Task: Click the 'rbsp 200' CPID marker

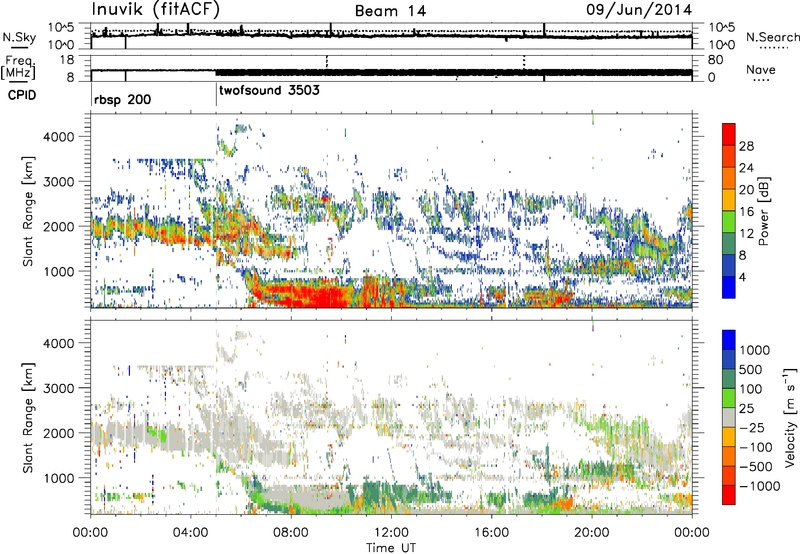Action: coord(122,99)
